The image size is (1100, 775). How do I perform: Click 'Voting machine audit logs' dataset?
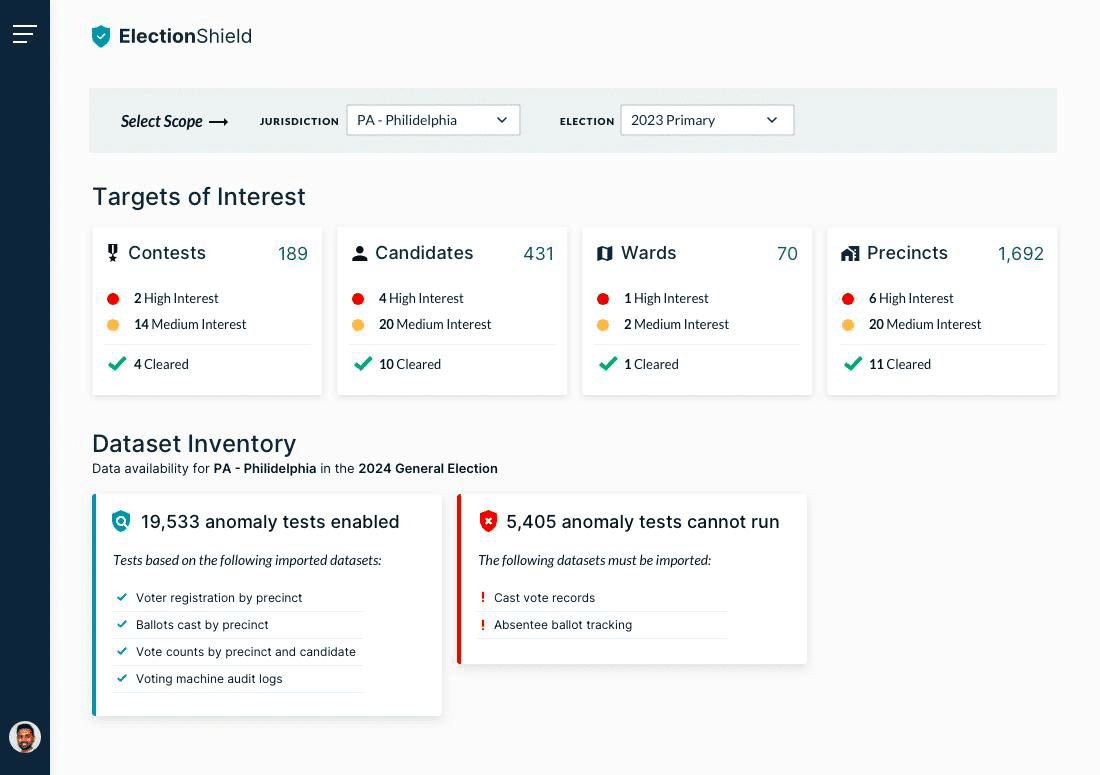click(209, 678)
